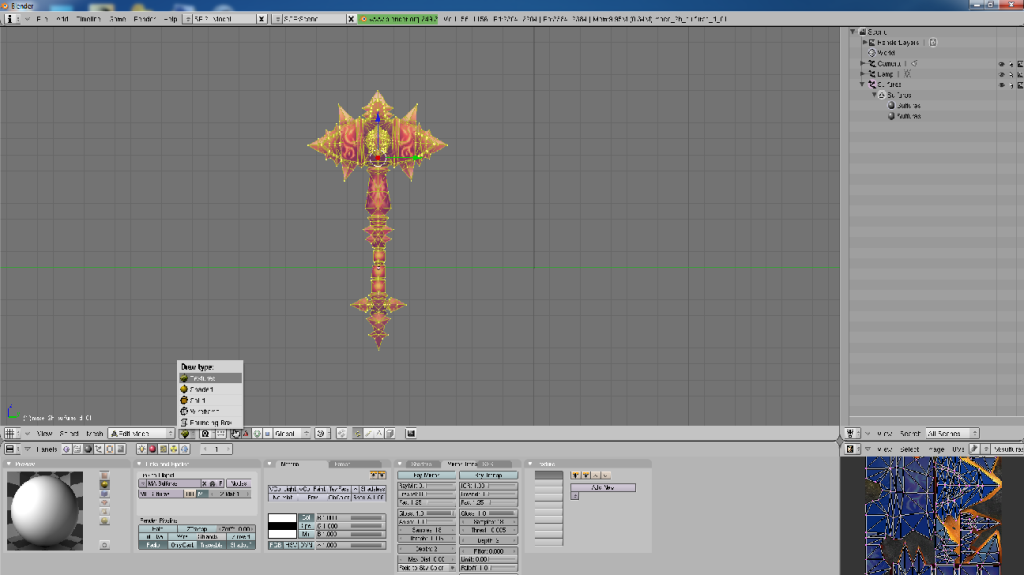Click the diffuse color swatch
This screenshot has height=575, width=1024.
pos(282,518)
